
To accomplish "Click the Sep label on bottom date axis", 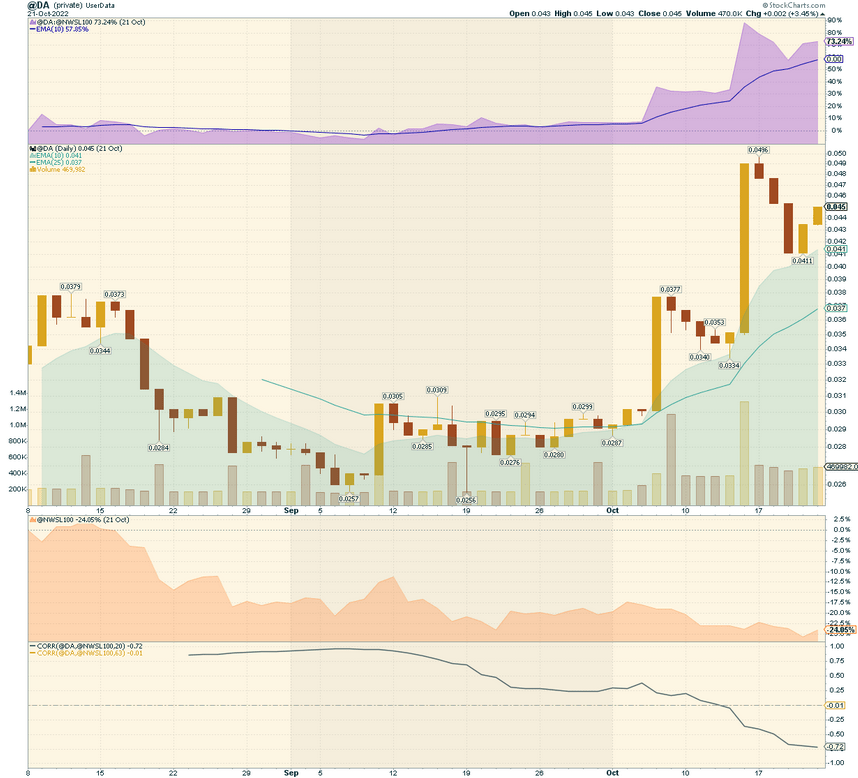I will click(291, 773).
